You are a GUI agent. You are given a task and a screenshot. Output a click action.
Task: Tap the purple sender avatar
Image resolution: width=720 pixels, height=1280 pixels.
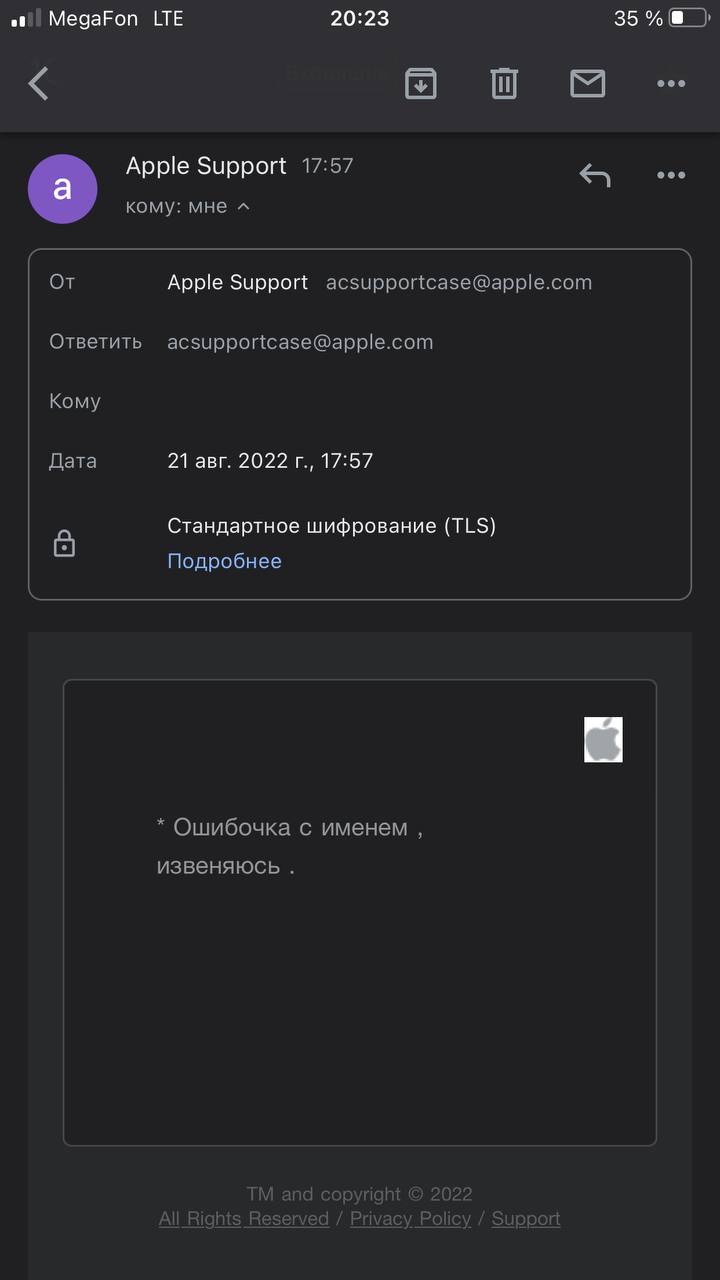tap(63, 188)
